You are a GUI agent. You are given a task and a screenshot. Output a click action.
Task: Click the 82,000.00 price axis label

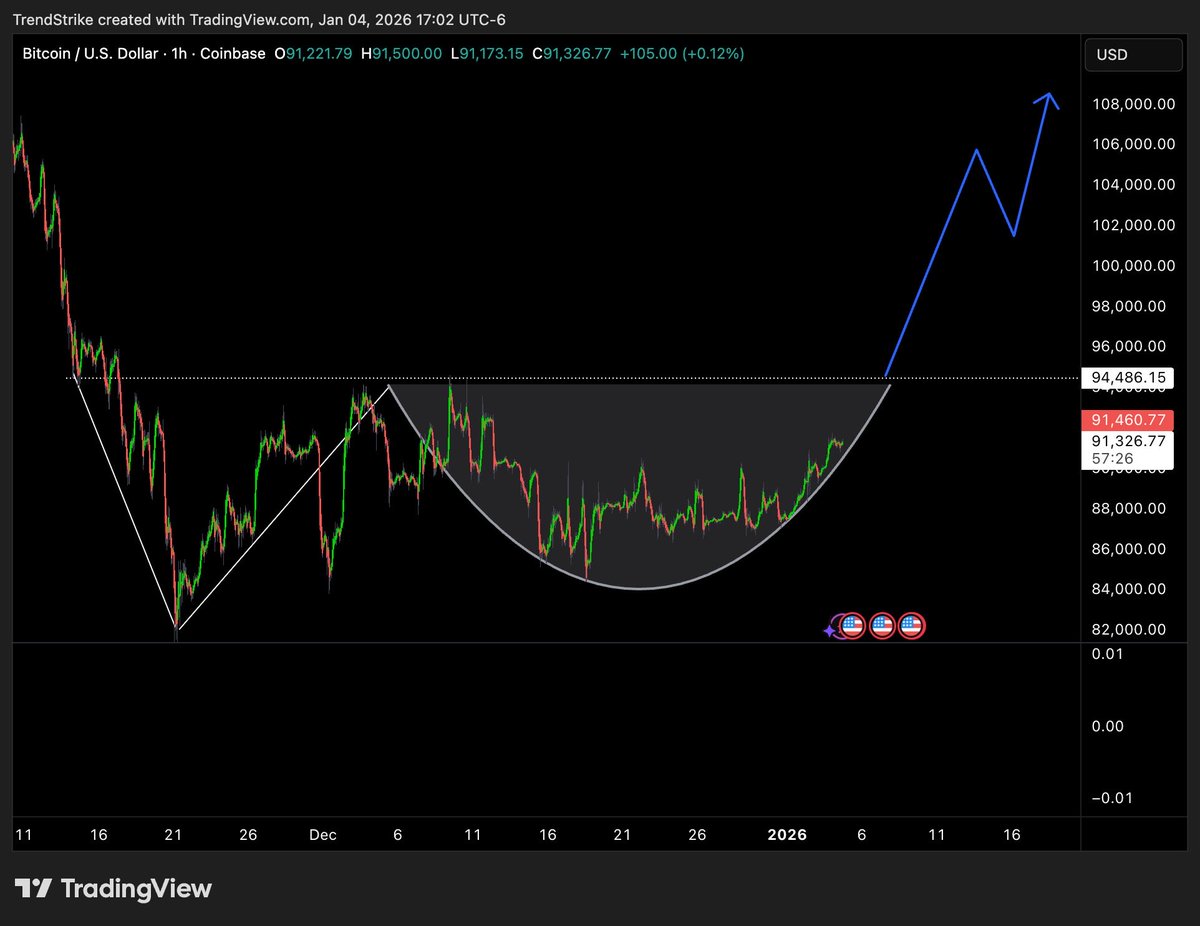pos(1130,630)
